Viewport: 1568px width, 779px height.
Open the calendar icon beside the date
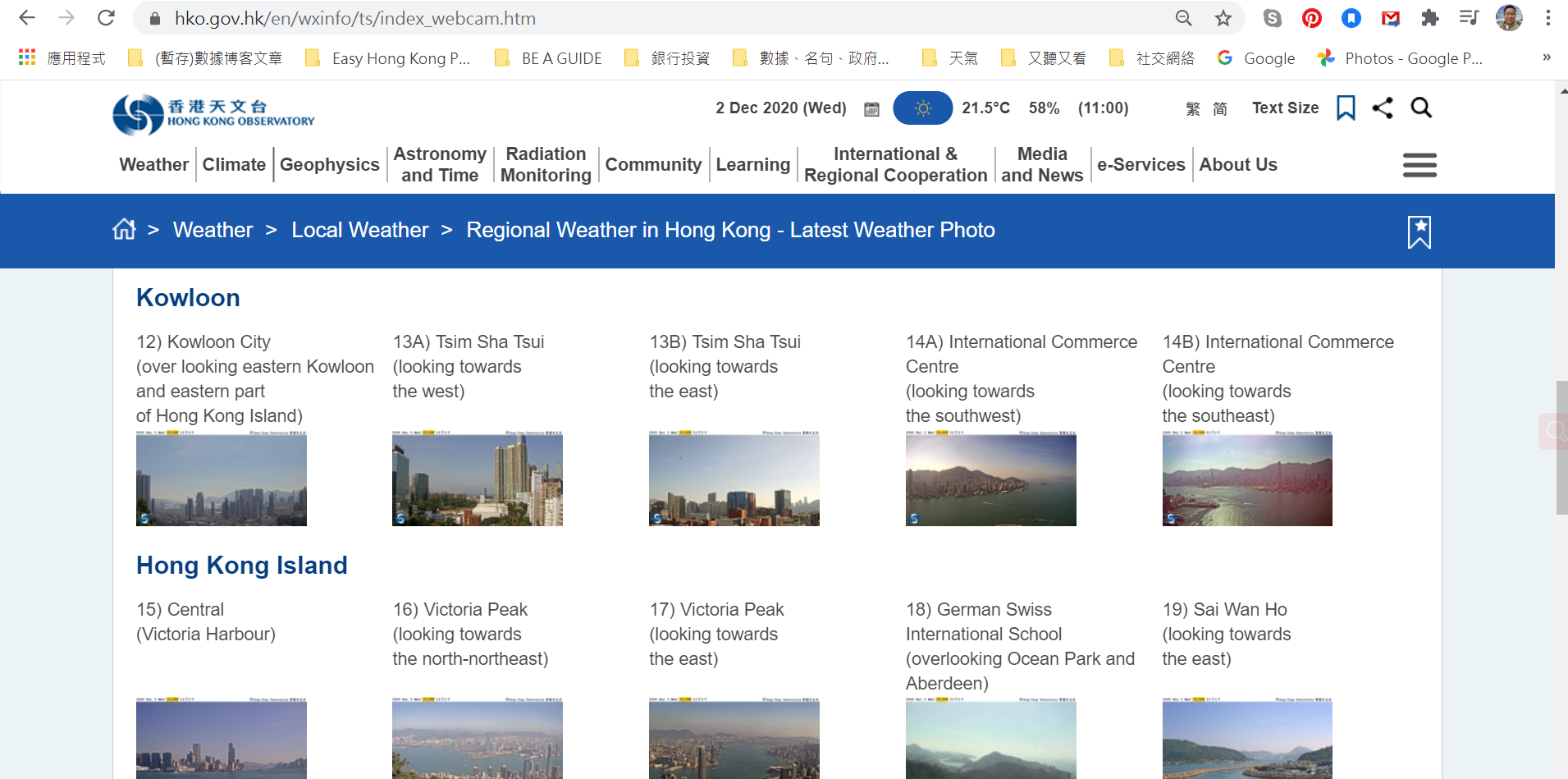[871, 109]
